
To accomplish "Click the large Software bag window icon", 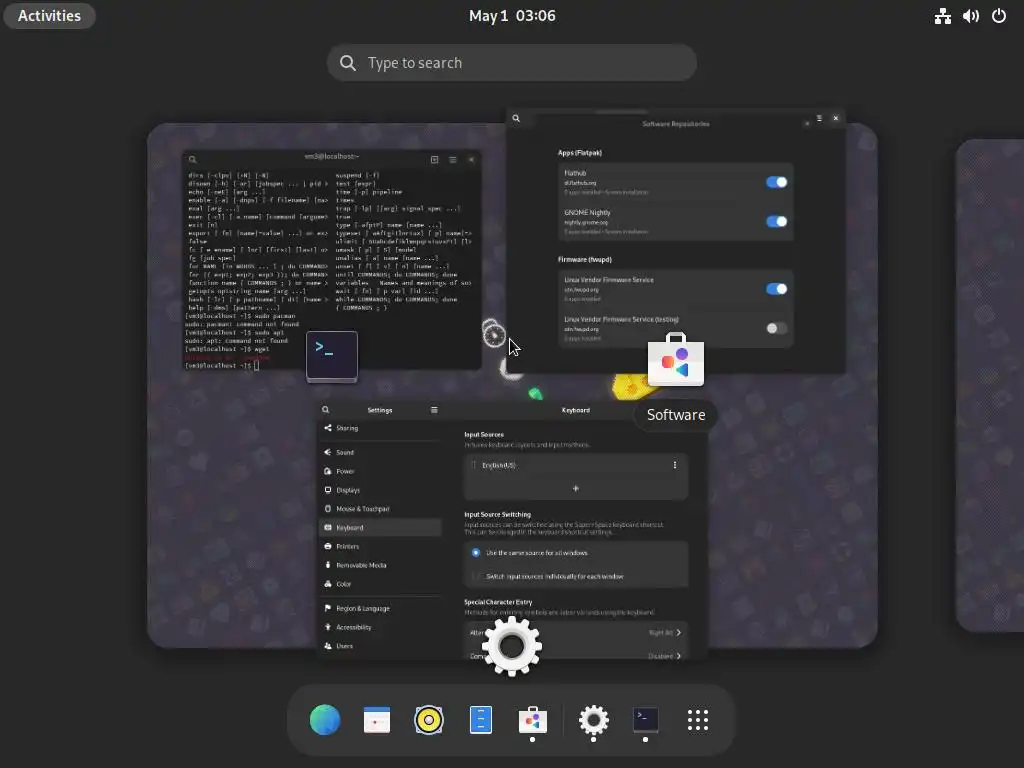I will tap(676, 359).
